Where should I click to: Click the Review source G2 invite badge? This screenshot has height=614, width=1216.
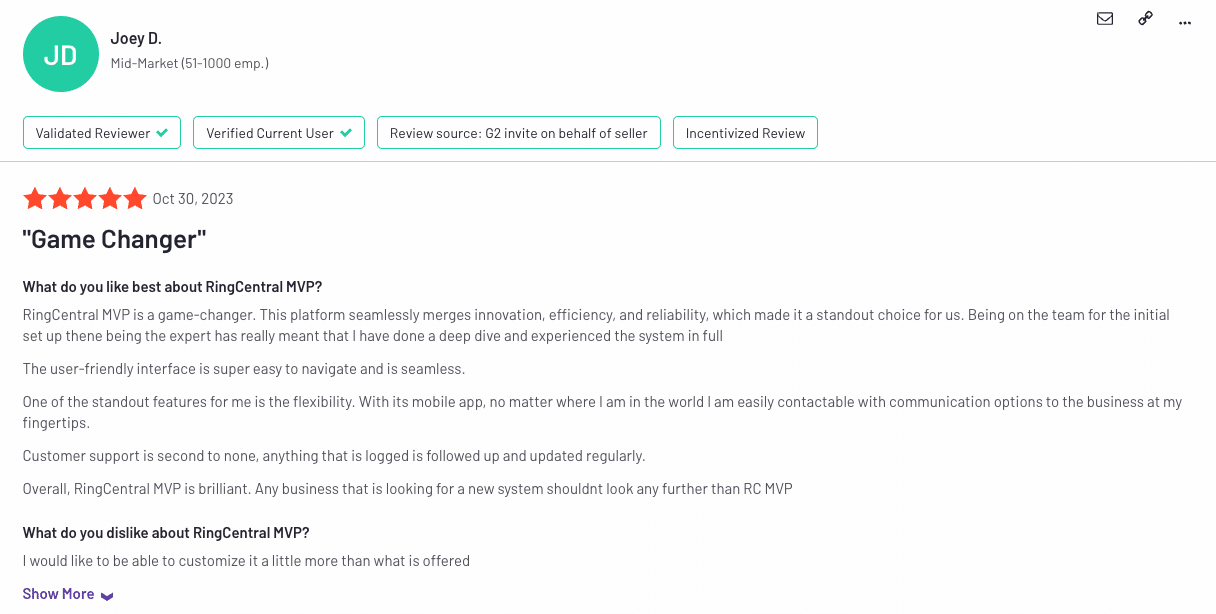coord(518,133)
